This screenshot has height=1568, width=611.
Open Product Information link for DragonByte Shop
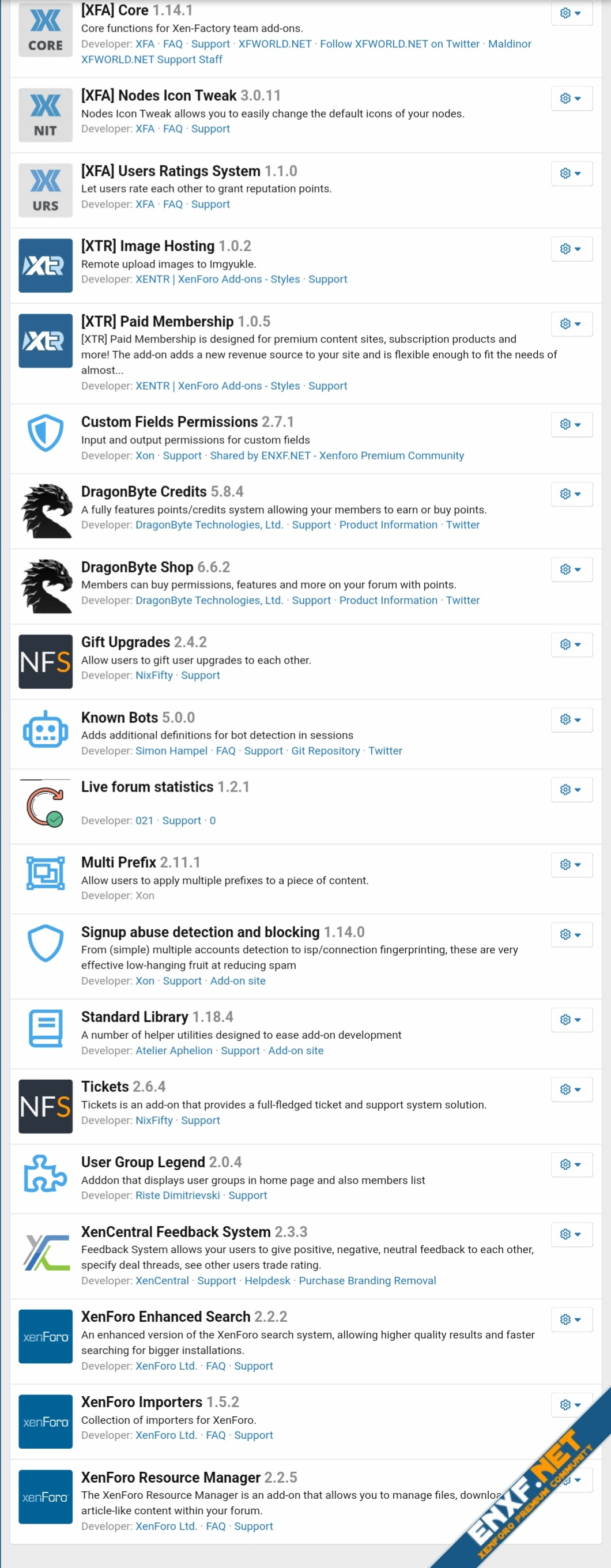point(388,600)
